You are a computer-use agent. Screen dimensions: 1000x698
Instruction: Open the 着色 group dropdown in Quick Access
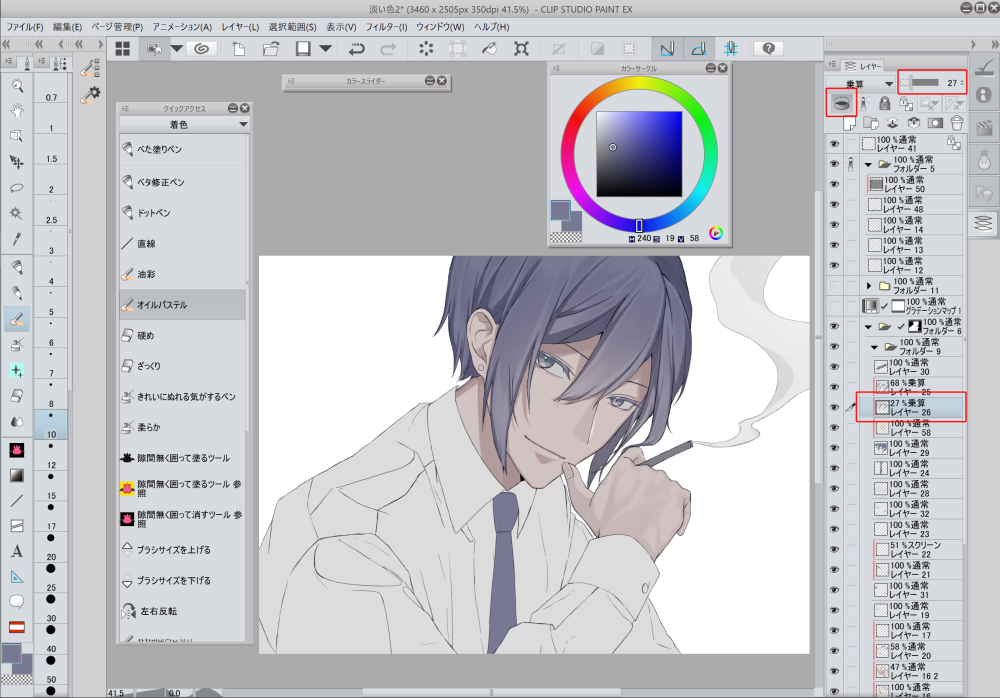point(243,126)
